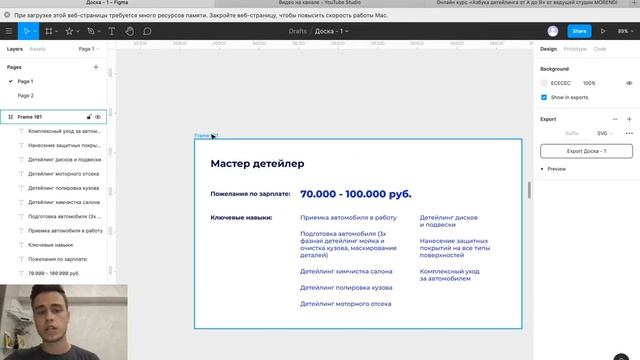Dismiss the memory warning banner icon
The width and height of the screenshot is (640, 360).
tap(7, 15)
